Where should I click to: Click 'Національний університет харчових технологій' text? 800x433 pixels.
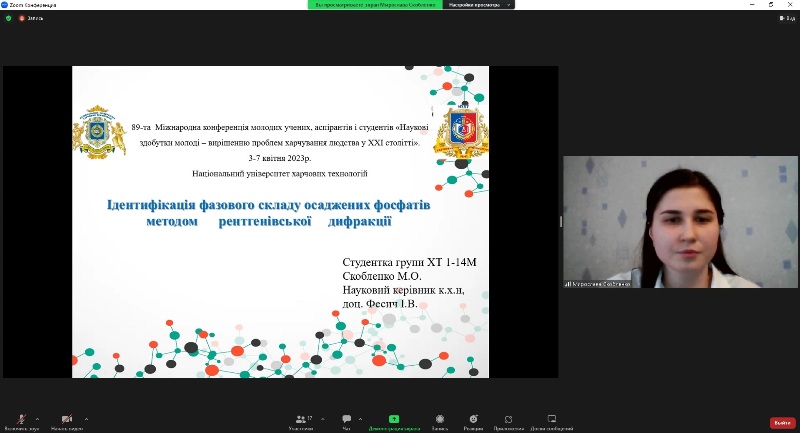click(280, 173)
